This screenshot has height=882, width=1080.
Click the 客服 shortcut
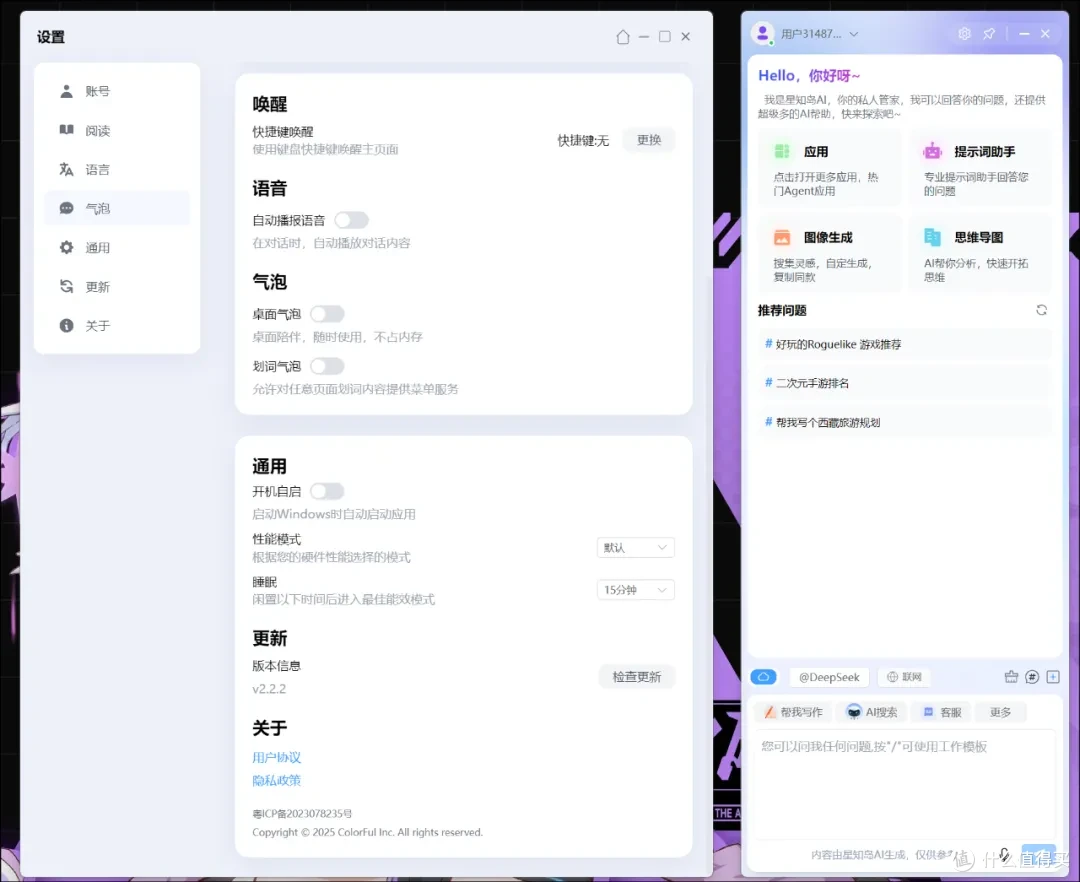[942, 712]
